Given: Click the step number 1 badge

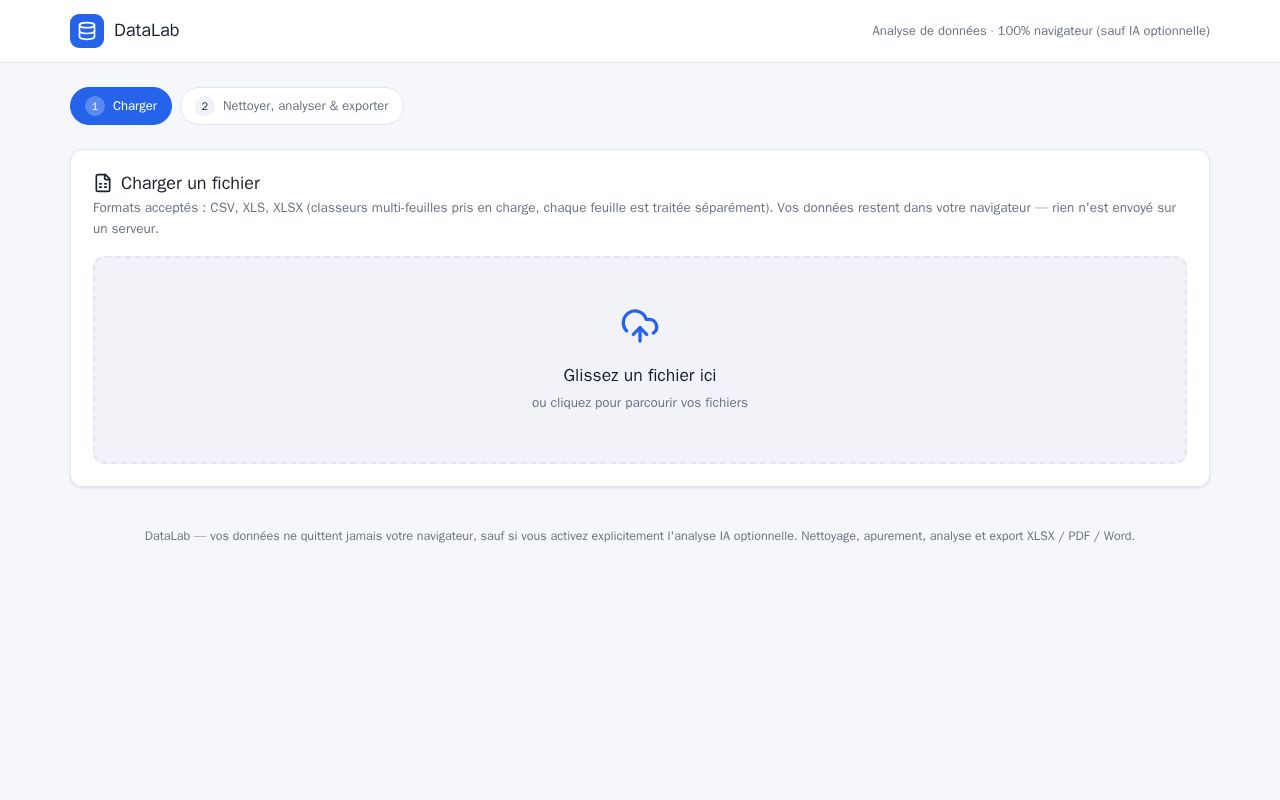Looking at the screenshot, I should coord(95,106).
